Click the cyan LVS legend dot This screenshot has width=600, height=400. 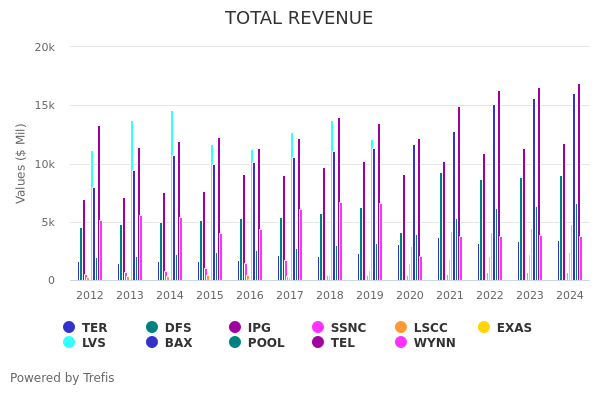click(x=69, y=342)
